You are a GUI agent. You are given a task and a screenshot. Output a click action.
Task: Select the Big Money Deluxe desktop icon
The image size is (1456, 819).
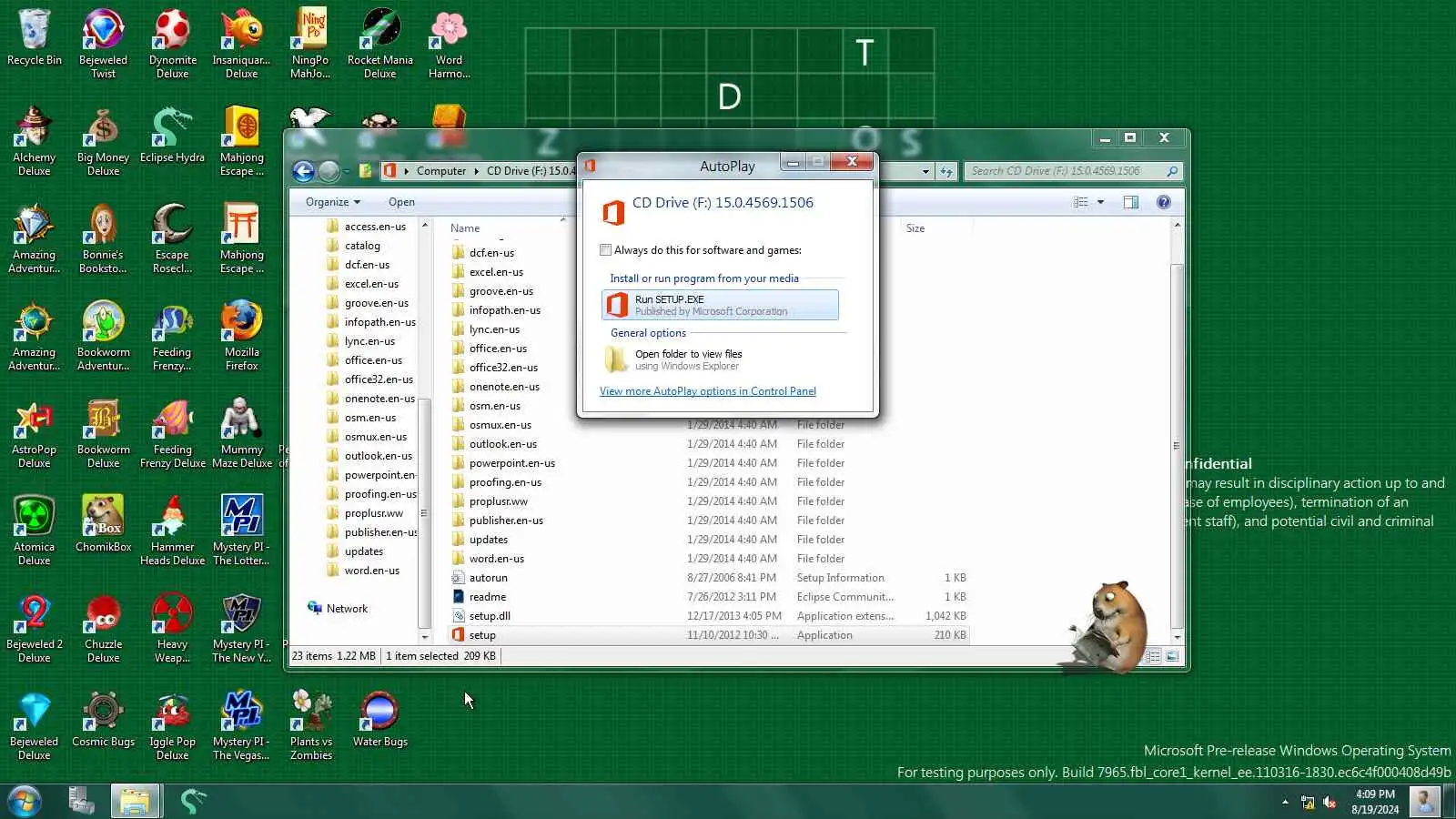[x=103, y=141]
